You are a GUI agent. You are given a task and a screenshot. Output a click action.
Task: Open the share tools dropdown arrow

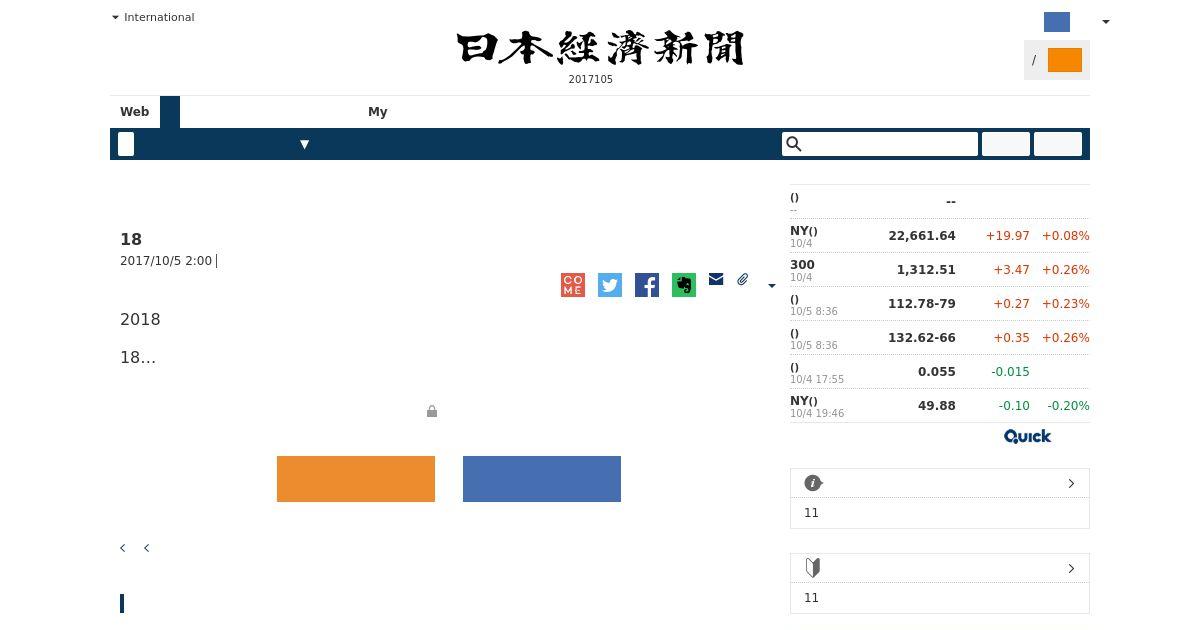771,286
